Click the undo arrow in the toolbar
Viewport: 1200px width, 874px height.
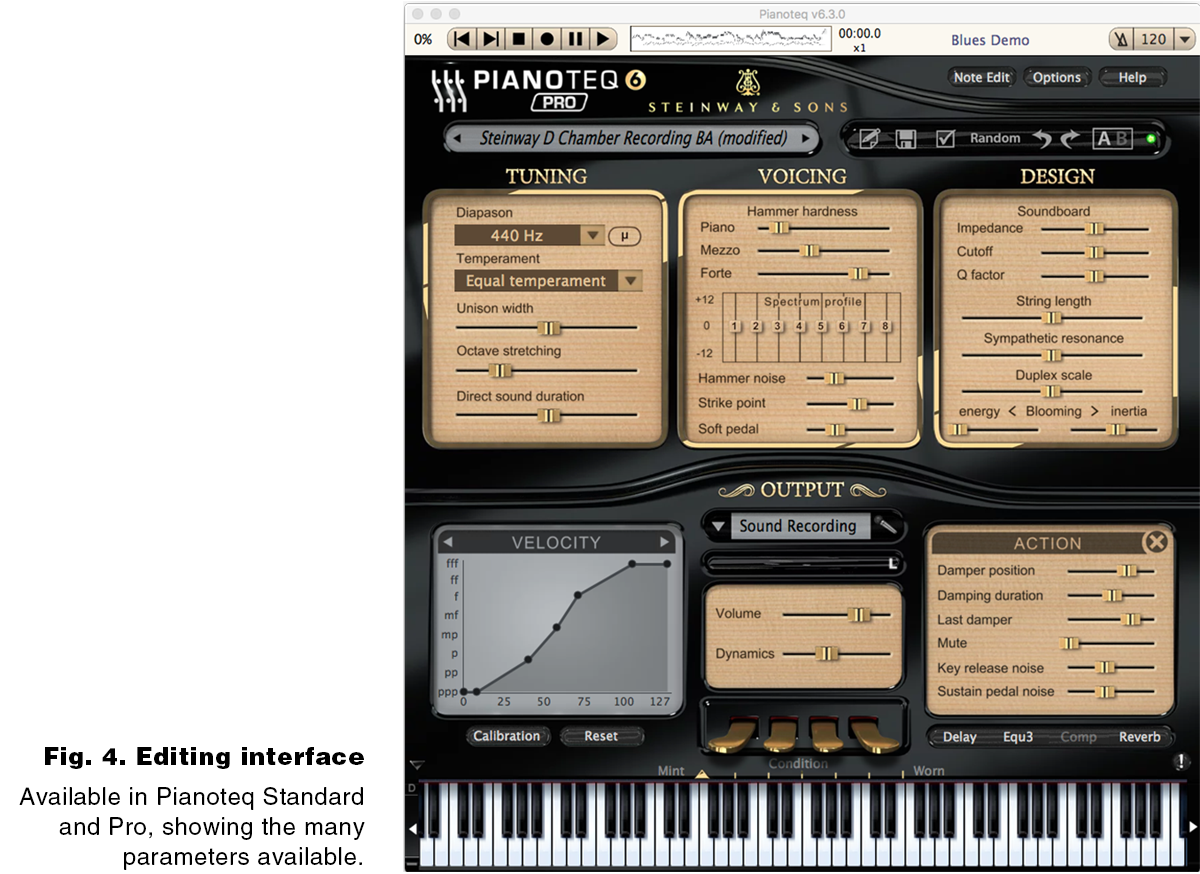click(1044, 138)
